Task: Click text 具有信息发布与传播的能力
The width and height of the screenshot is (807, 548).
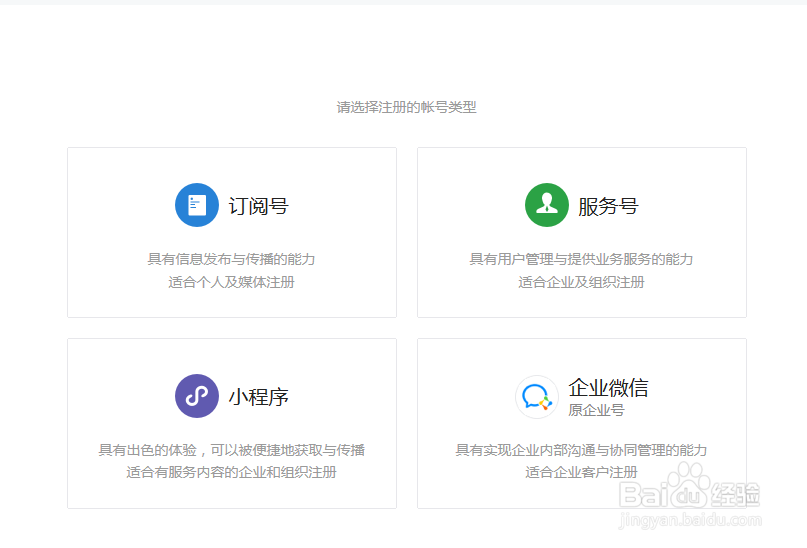Action: [231, 259]
